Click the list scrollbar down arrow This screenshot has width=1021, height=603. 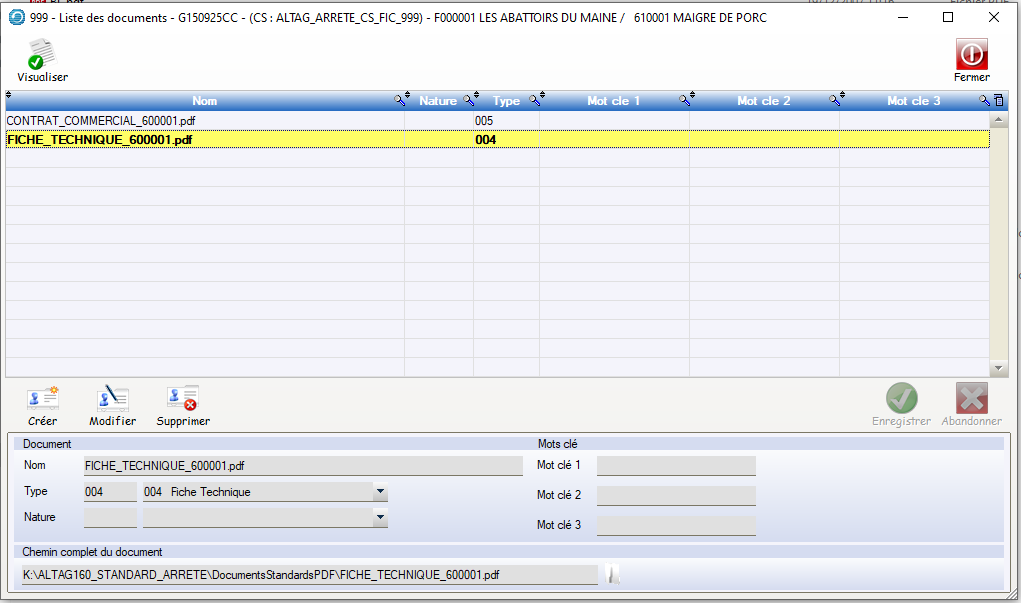coord(996,368)
